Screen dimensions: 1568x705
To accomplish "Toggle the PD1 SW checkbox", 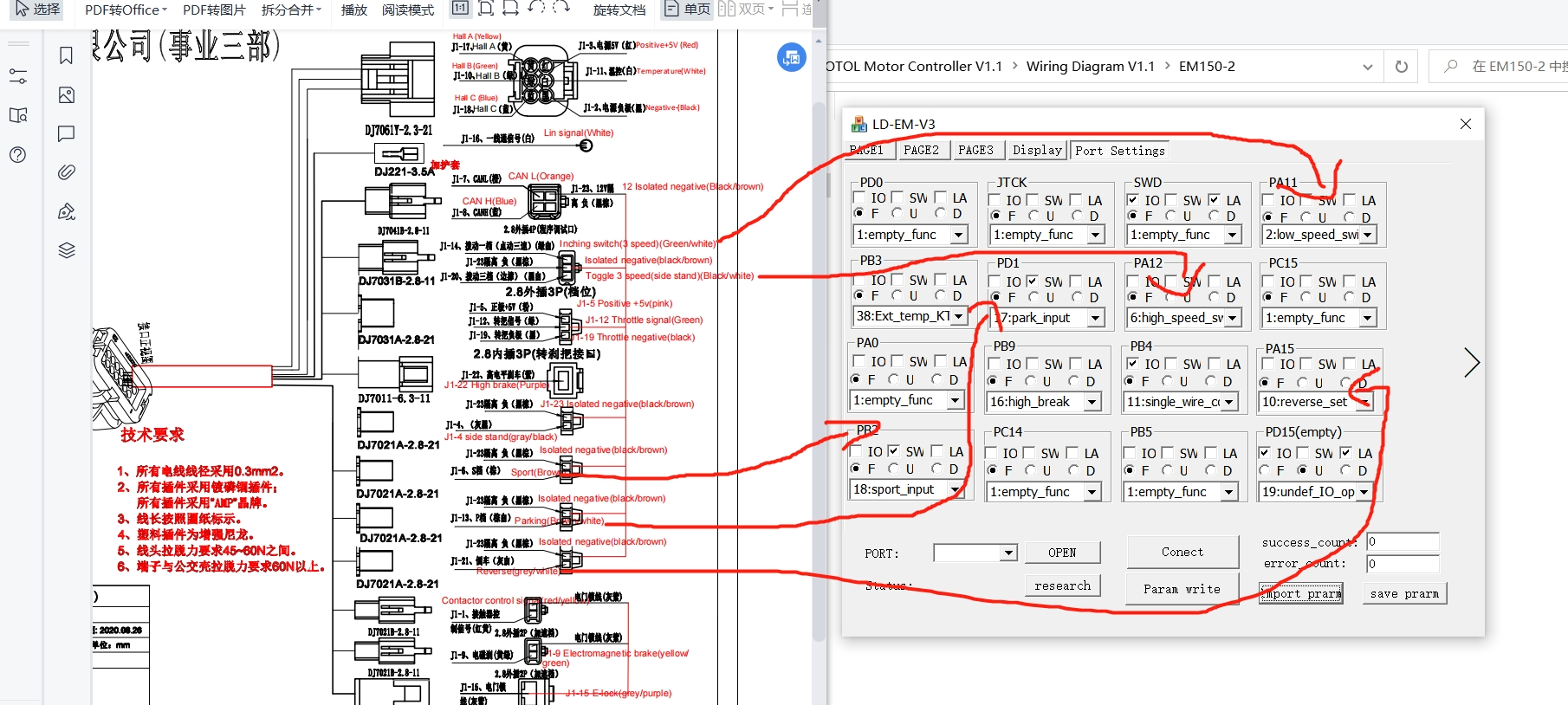I will tap(1032, 281).
